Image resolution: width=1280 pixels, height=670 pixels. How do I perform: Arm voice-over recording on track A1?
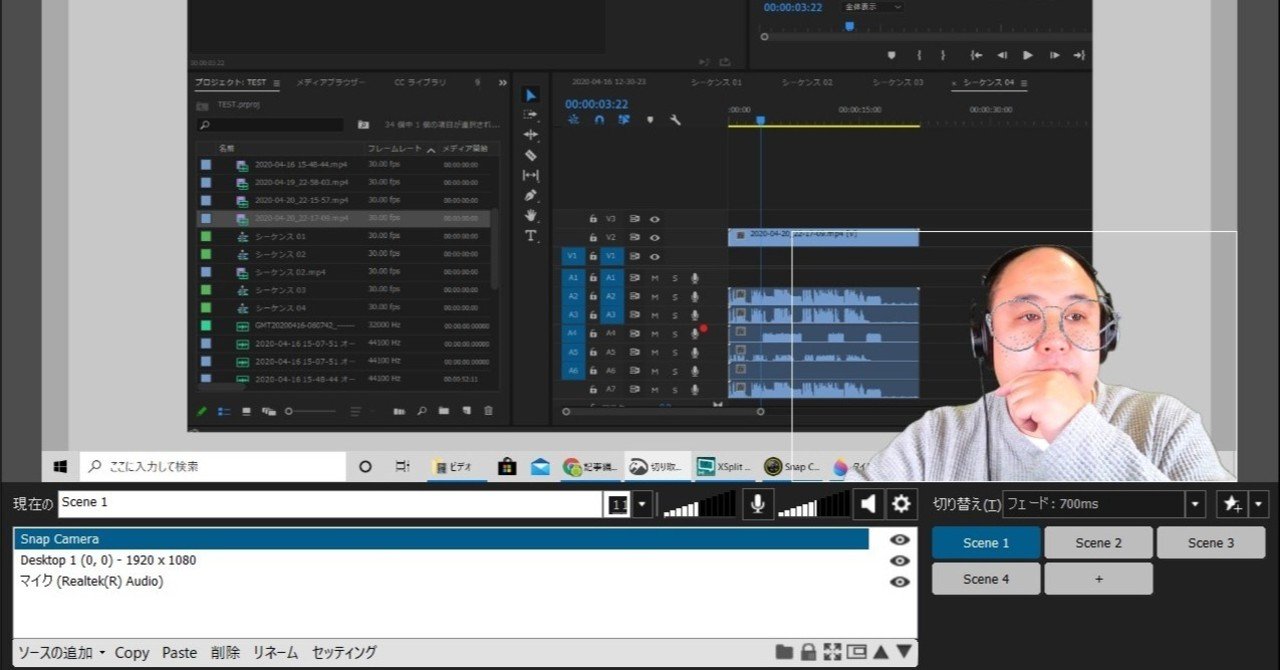point(695,278)
